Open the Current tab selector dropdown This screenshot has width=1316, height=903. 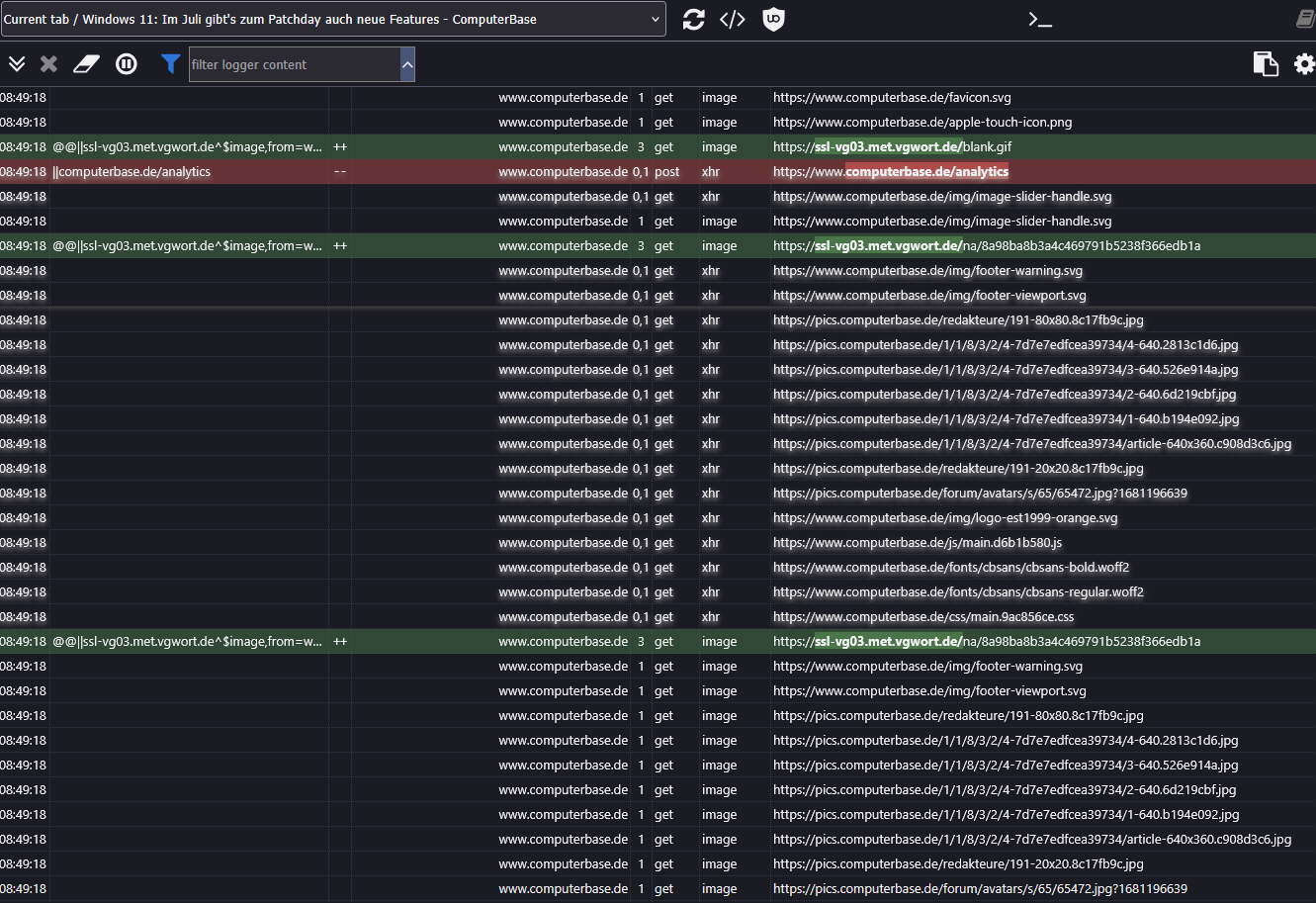coord(333,19)
